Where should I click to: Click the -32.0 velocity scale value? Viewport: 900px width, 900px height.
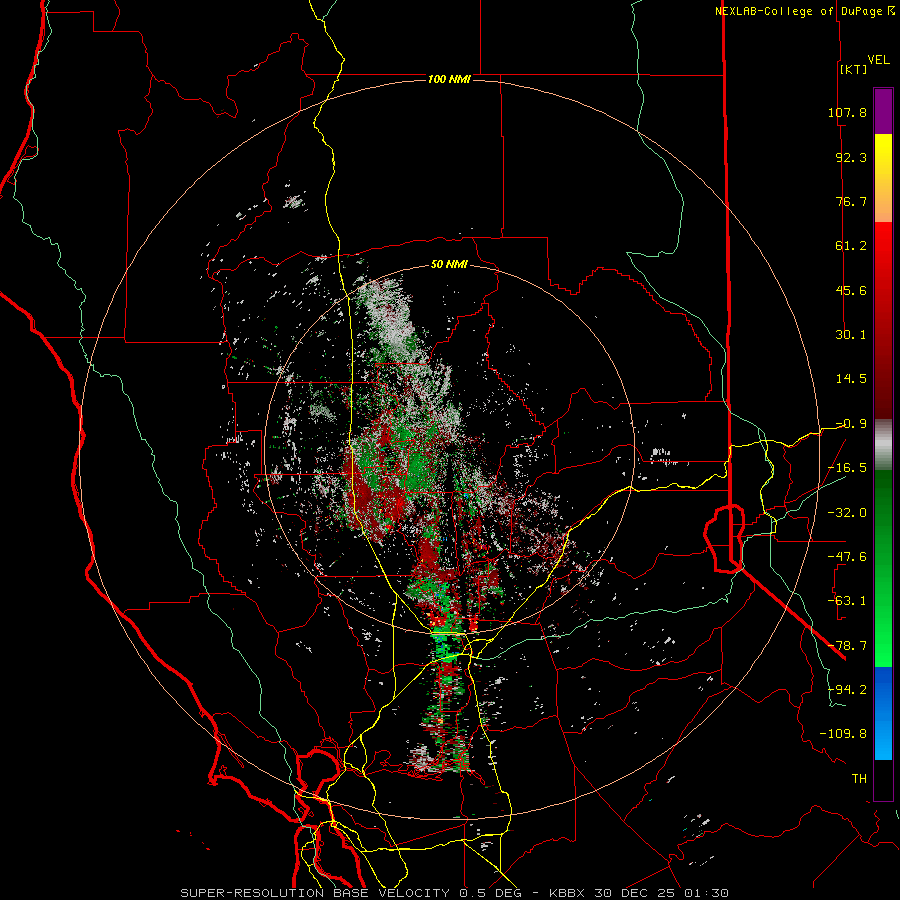pyautogui.click(x=847, y=513)
